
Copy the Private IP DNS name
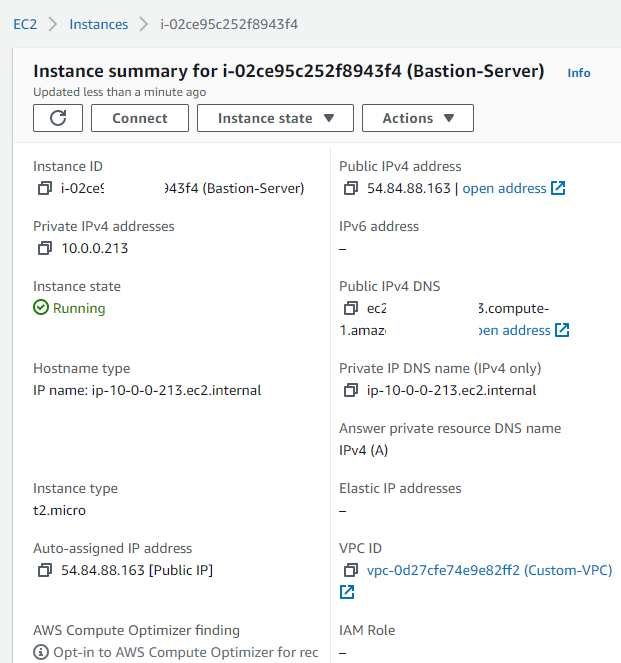click(x=351, y=390)
